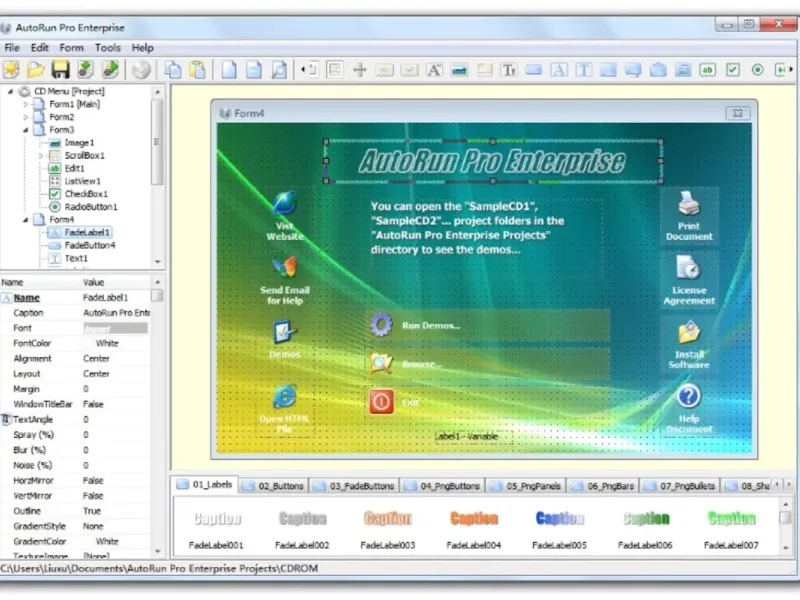This screenshot has height=600, width=800.
Task: Collapse the Form3 tree node
Action: pyautogui.click(x=26, y=130)
